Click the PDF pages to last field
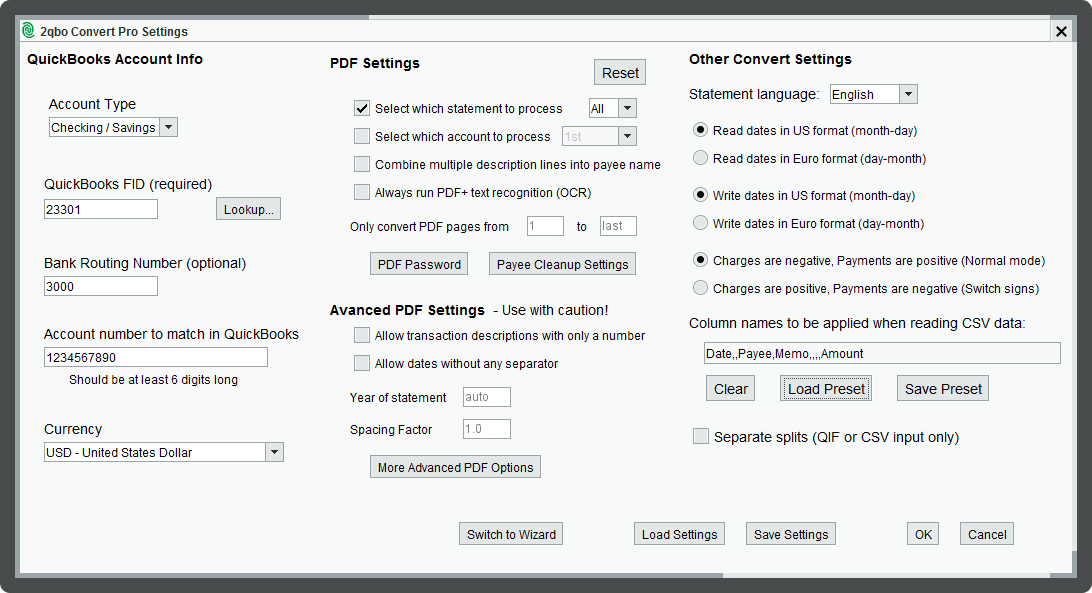This screenshot has width=1092, height=593. [x=618, y=226]
